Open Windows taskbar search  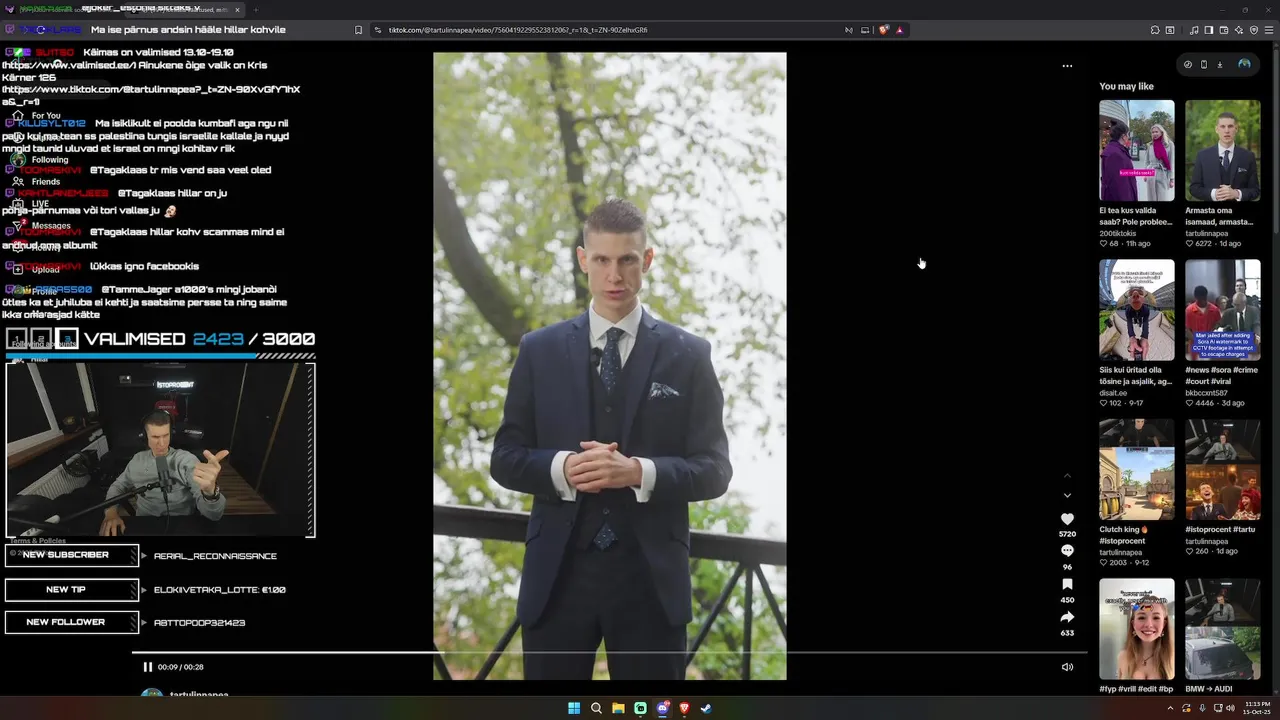[596, 708]
